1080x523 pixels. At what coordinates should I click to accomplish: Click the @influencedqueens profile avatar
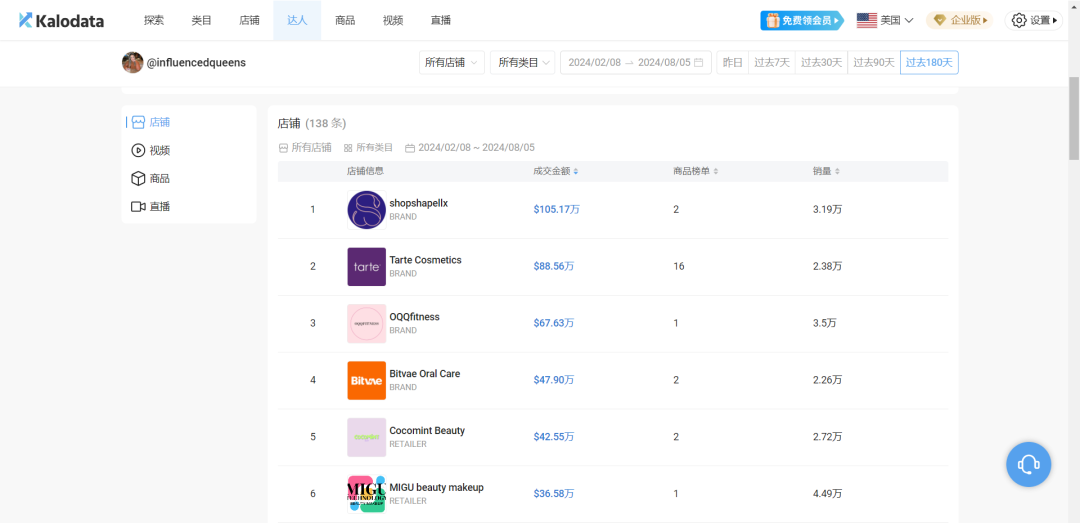tap(132, 63)
